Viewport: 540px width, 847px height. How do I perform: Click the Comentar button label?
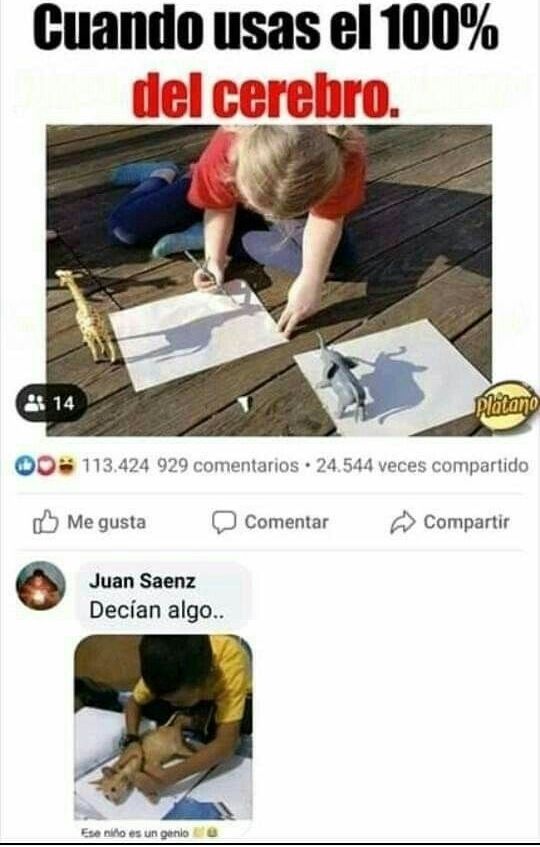286,522
